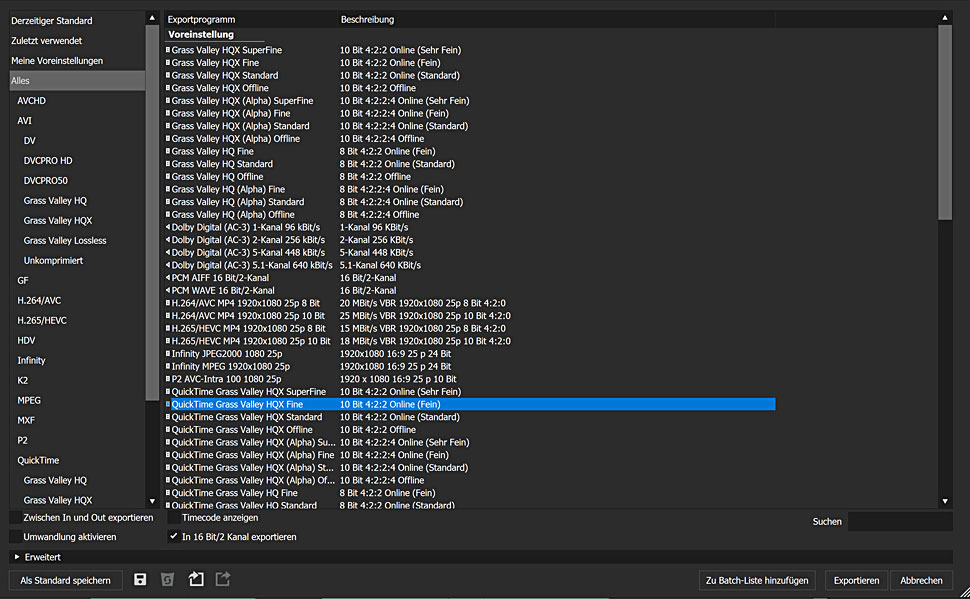970x599 pixels.
Task: Click the icon beside P2 AVC-Intra 100 1080 25p
Action: tap(168, 379)
